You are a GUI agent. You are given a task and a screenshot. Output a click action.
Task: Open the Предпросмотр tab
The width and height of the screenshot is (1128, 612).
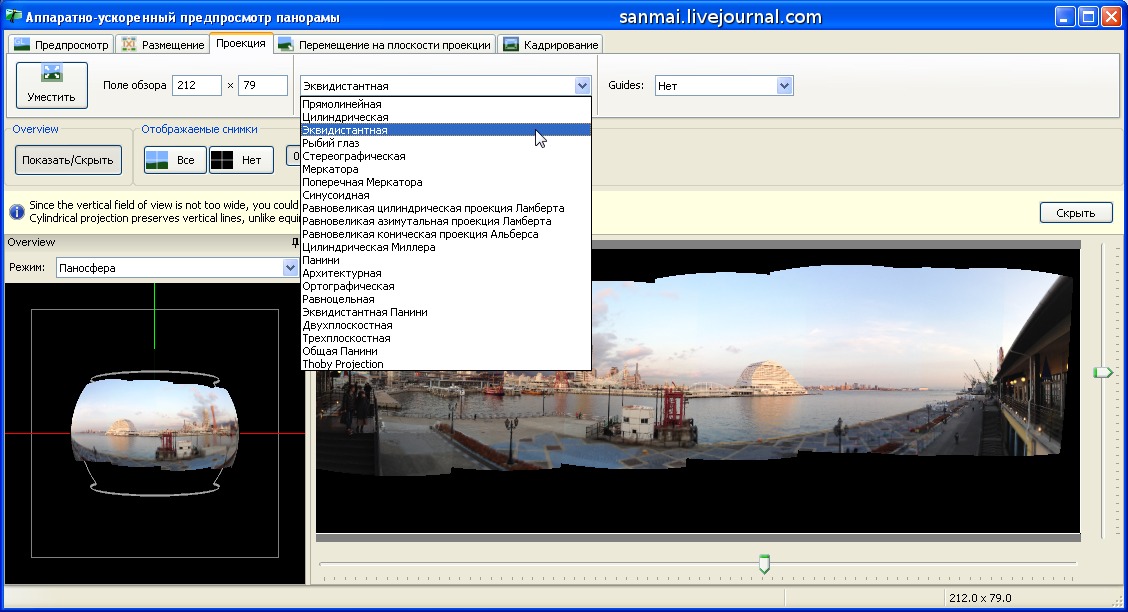60,44
